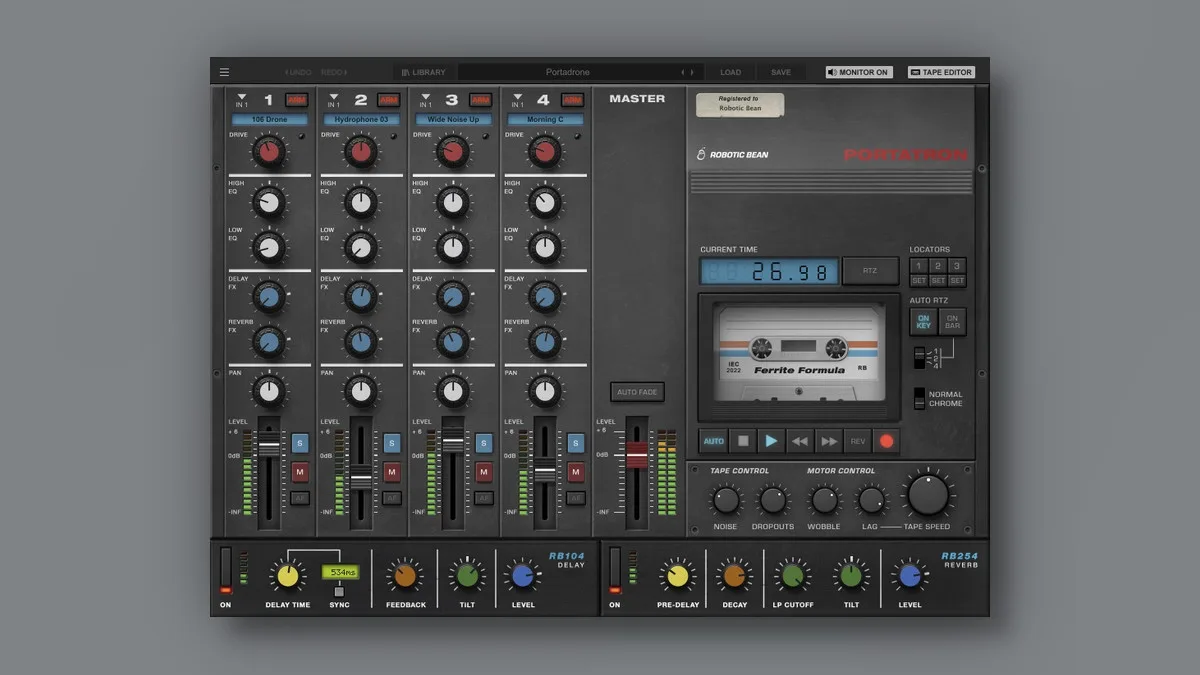Click the tape NOISE knob

(x=726, y=500)
